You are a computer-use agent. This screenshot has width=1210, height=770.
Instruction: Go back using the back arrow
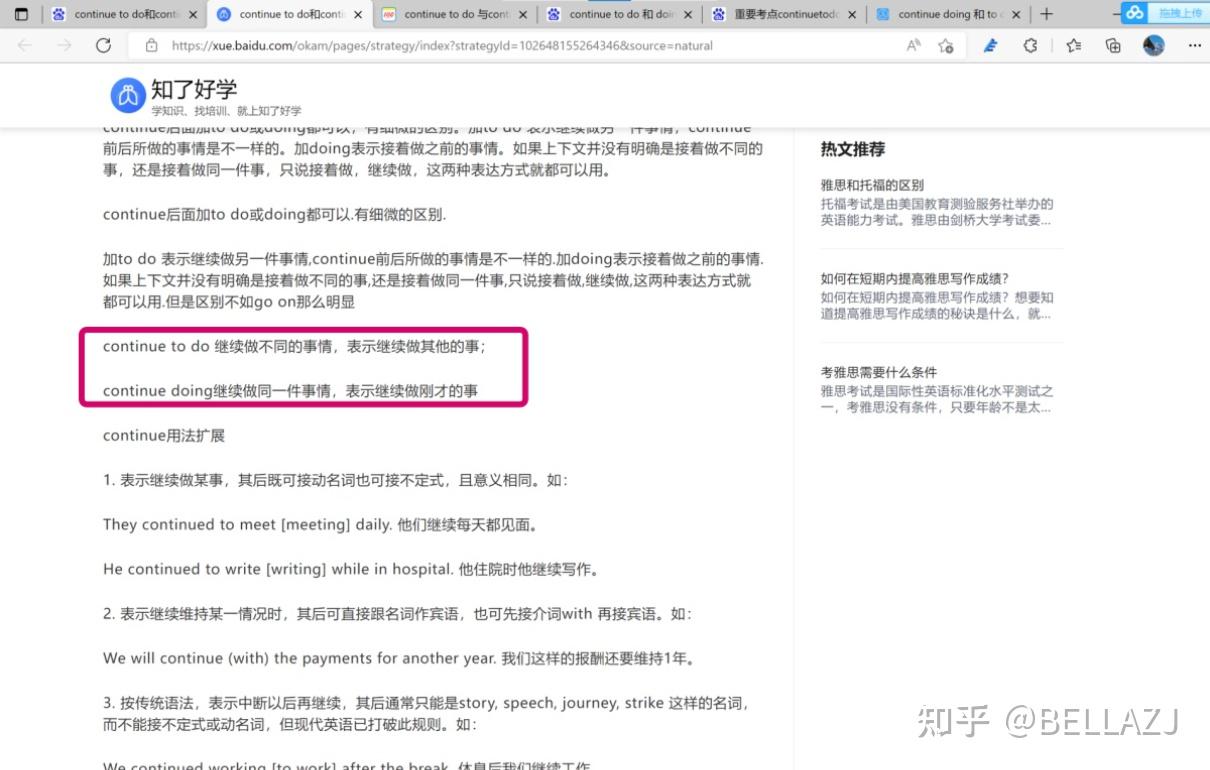[x=23, y=45]
